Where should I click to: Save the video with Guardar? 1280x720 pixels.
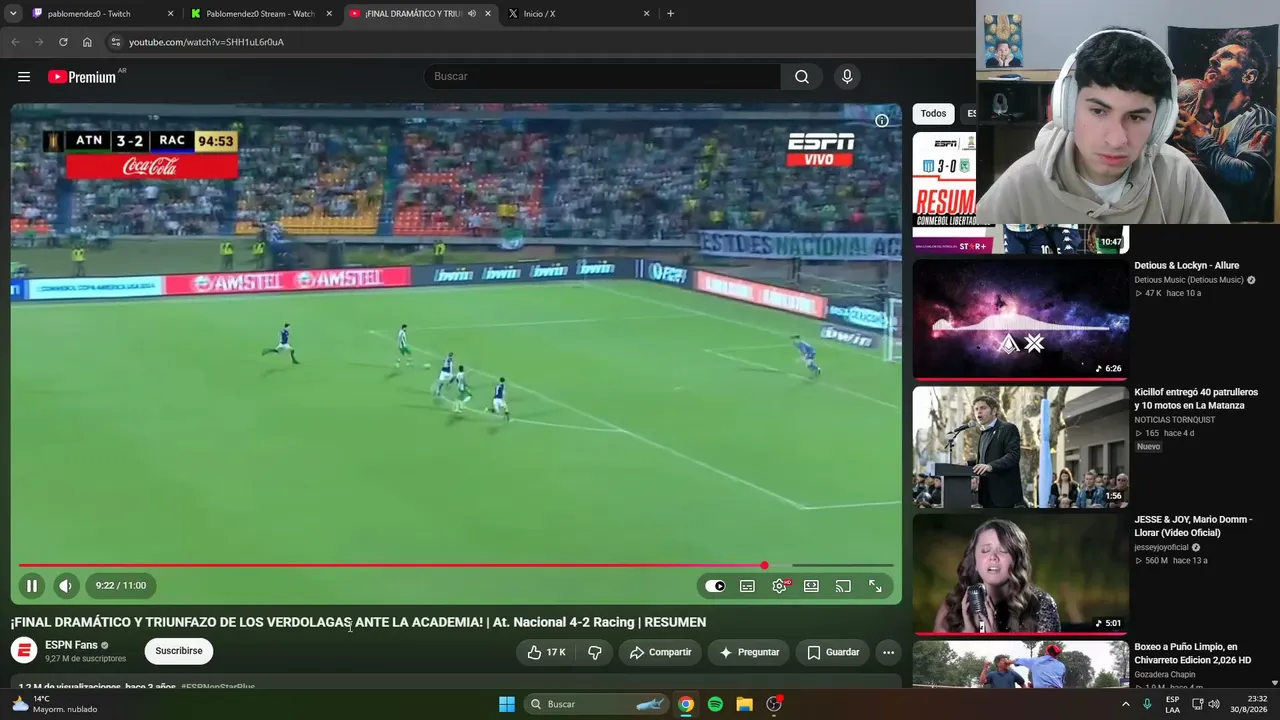(833, 652)
